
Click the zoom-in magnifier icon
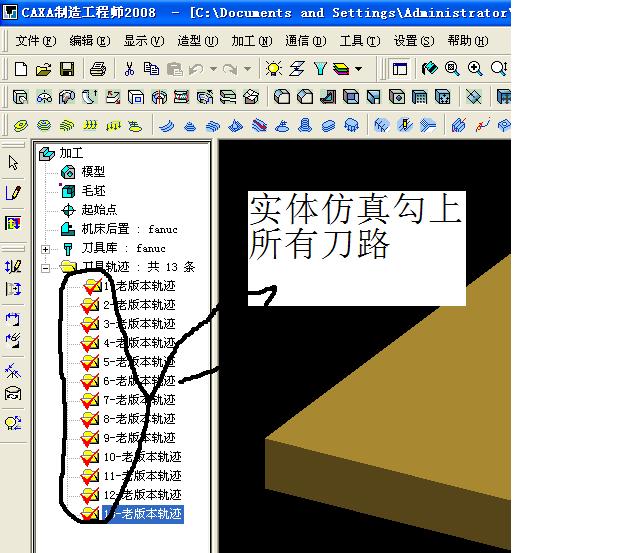tap(476, 69)
